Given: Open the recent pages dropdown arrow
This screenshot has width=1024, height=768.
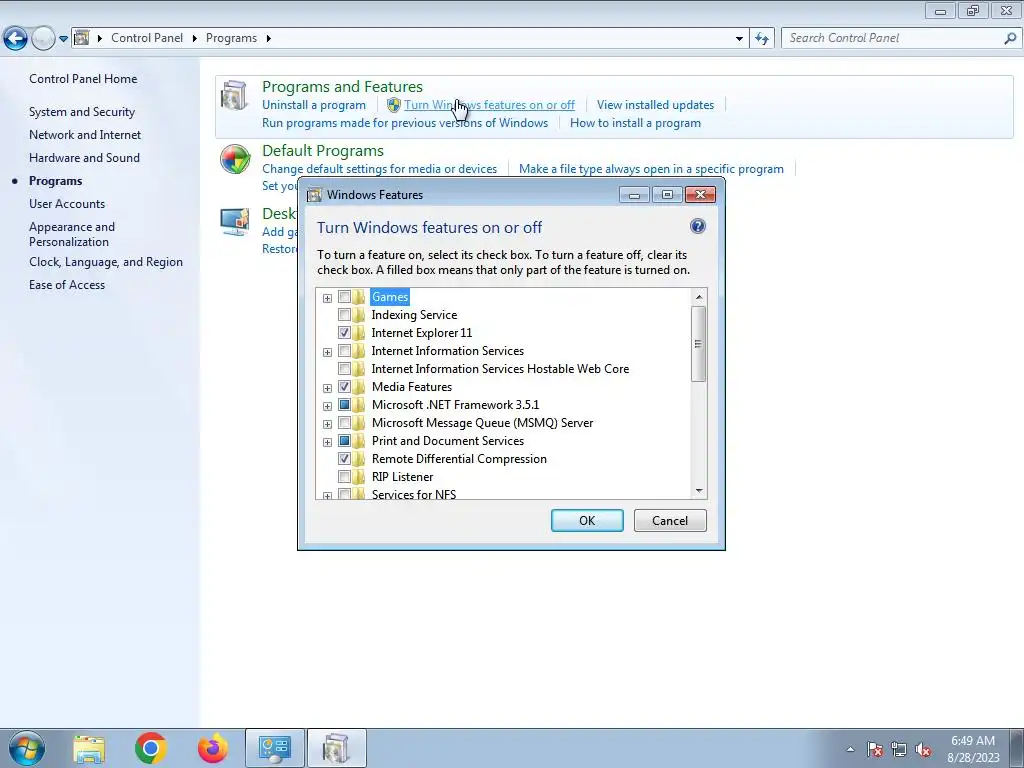Looking at the screenshot, I should pyautogui.click(x=63, y=39).
